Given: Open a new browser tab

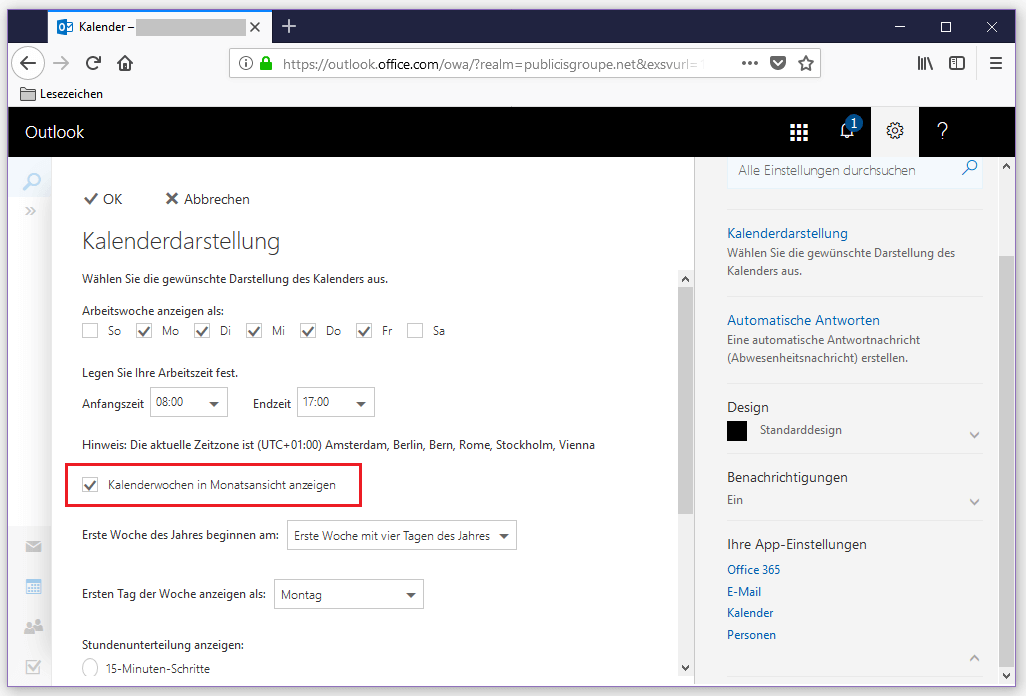Looking at the screenshot, I should [x=289, y=26].
